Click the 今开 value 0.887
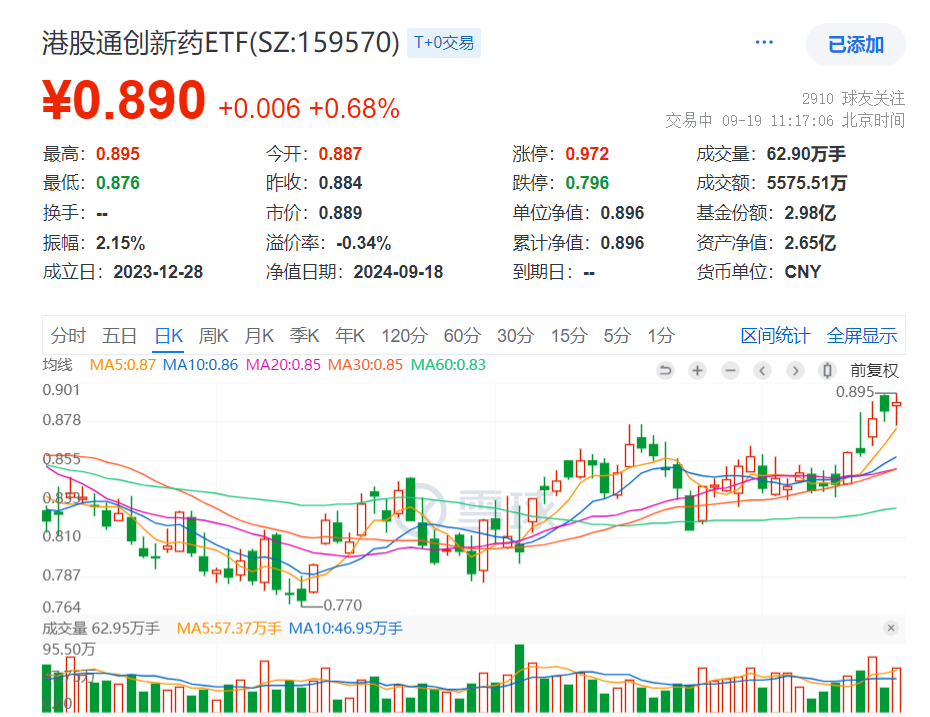The image size is (930, 717). pos(340,154)
